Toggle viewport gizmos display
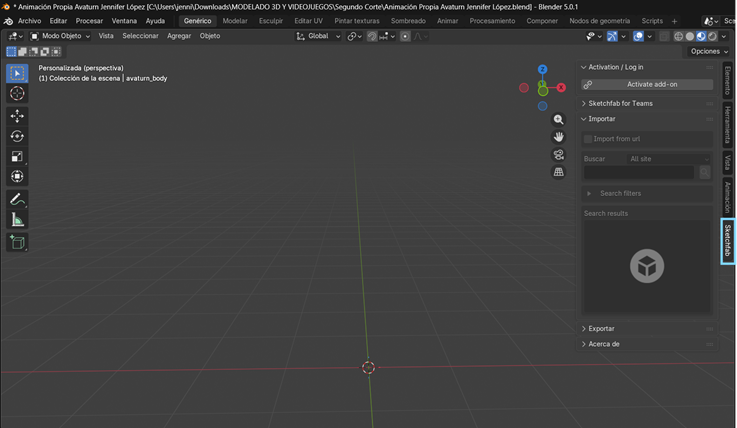 [x=612, y=36]
